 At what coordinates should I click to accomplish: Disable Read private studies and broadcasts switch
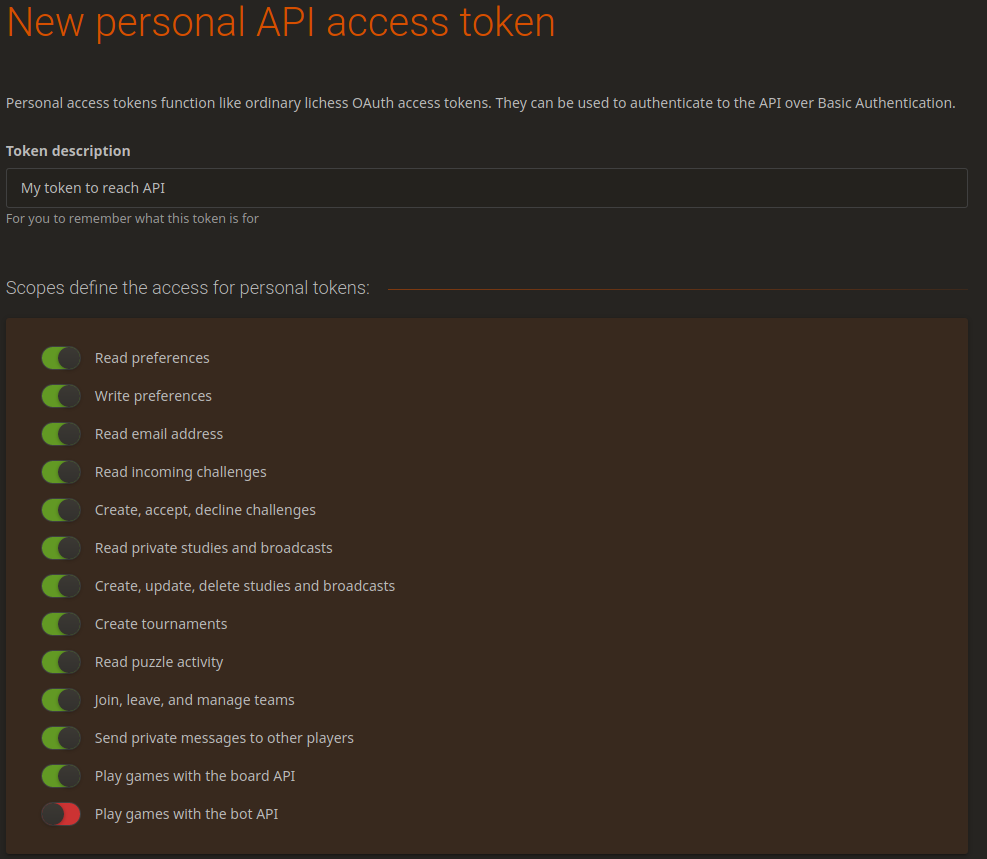(x=61, y=548)
